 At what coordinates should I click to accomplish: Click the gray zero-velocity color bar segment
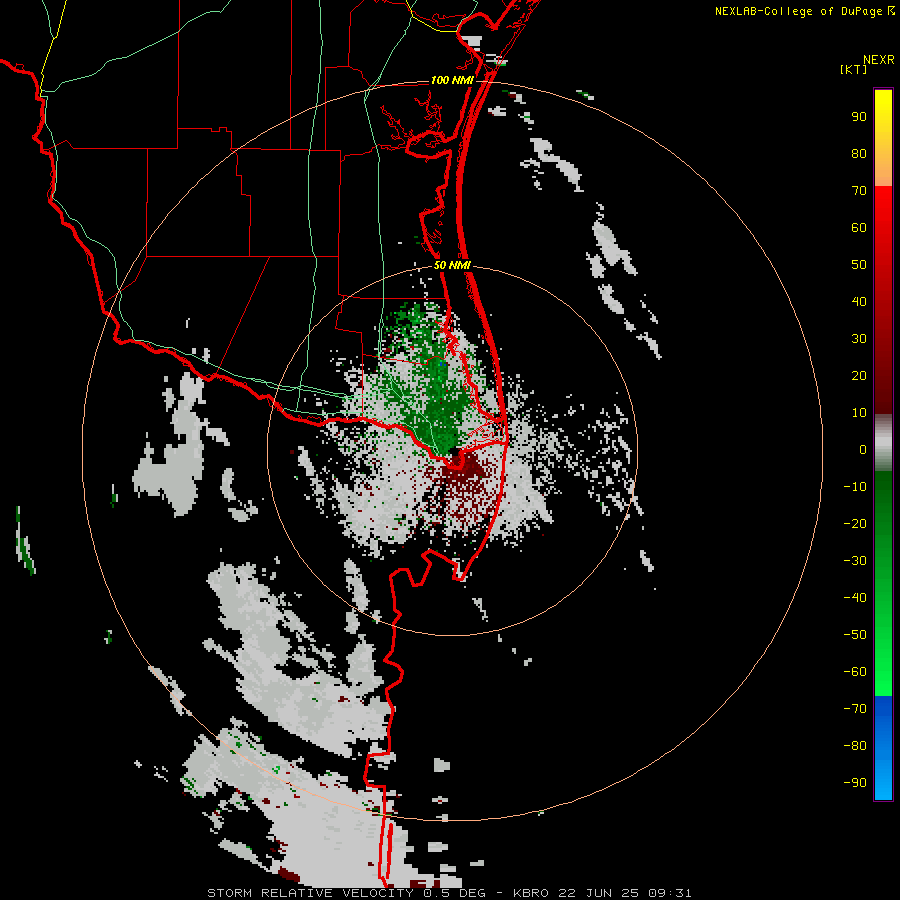click(x=883, y=443)
